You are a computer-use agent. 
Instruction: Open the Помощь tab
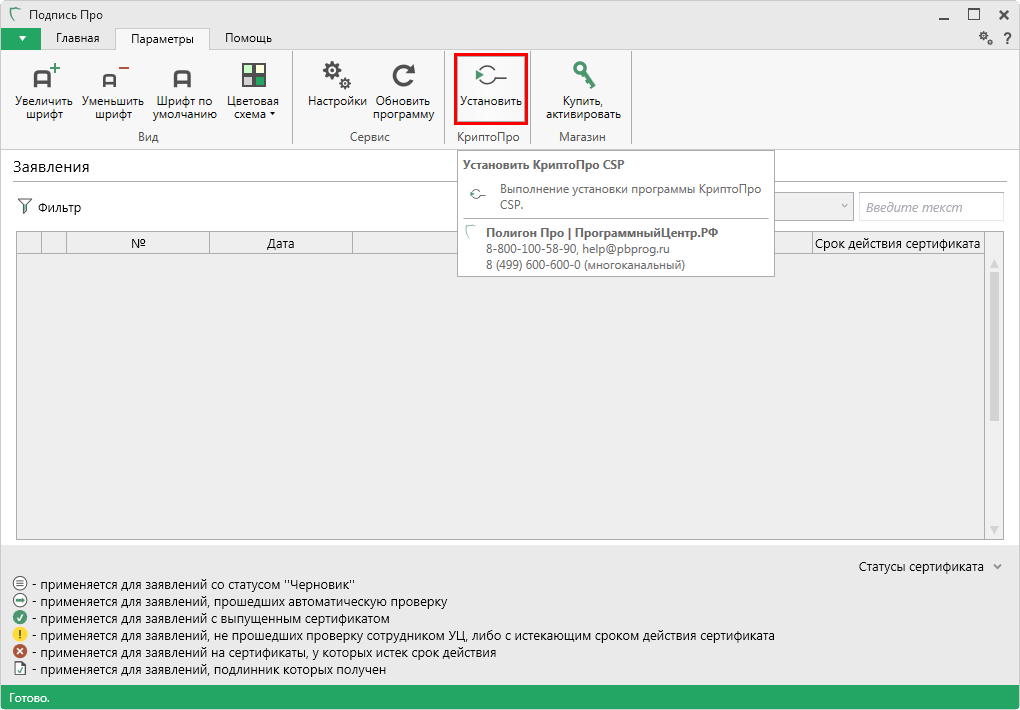point(248,38)
